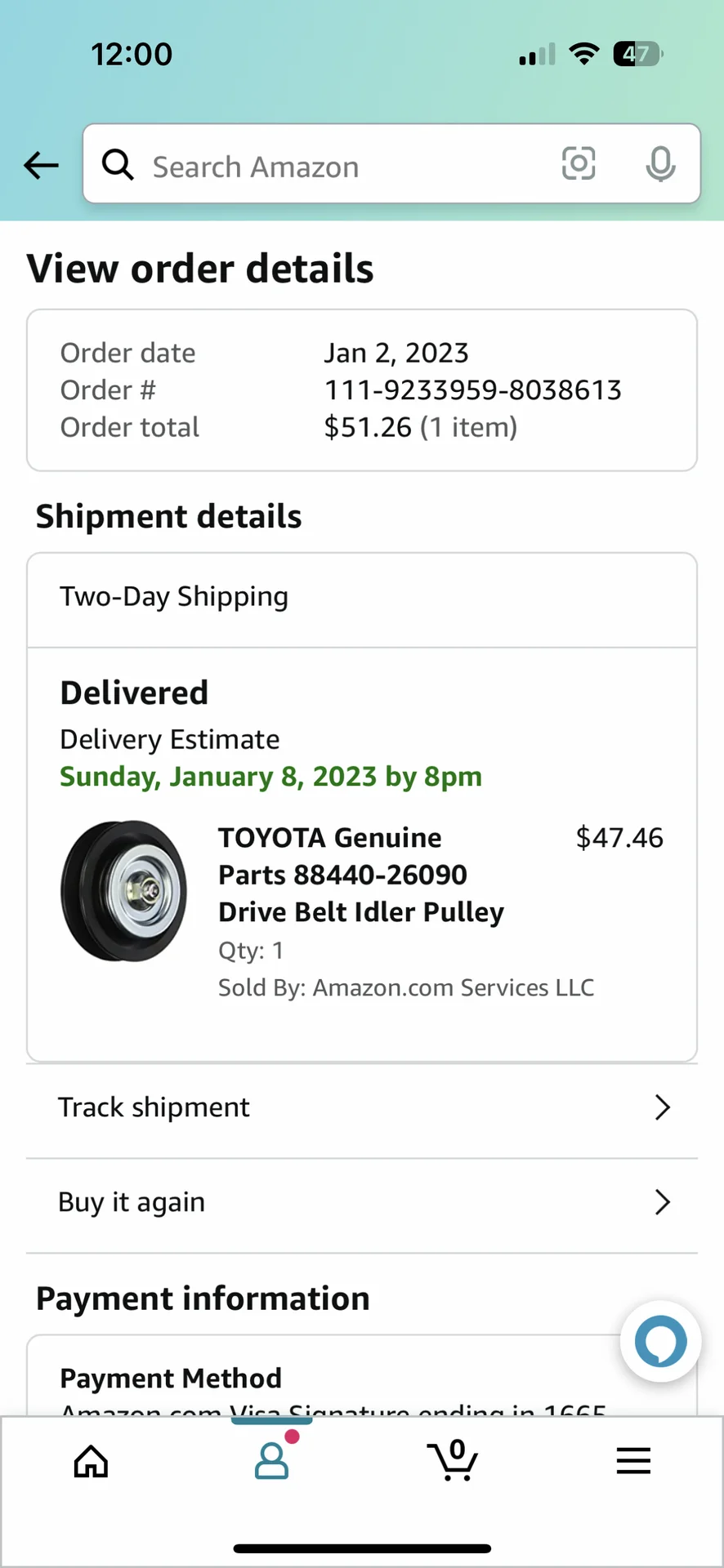Tap the Wi-Fi status icon
724x1568 pixels.
coord(583,55)
